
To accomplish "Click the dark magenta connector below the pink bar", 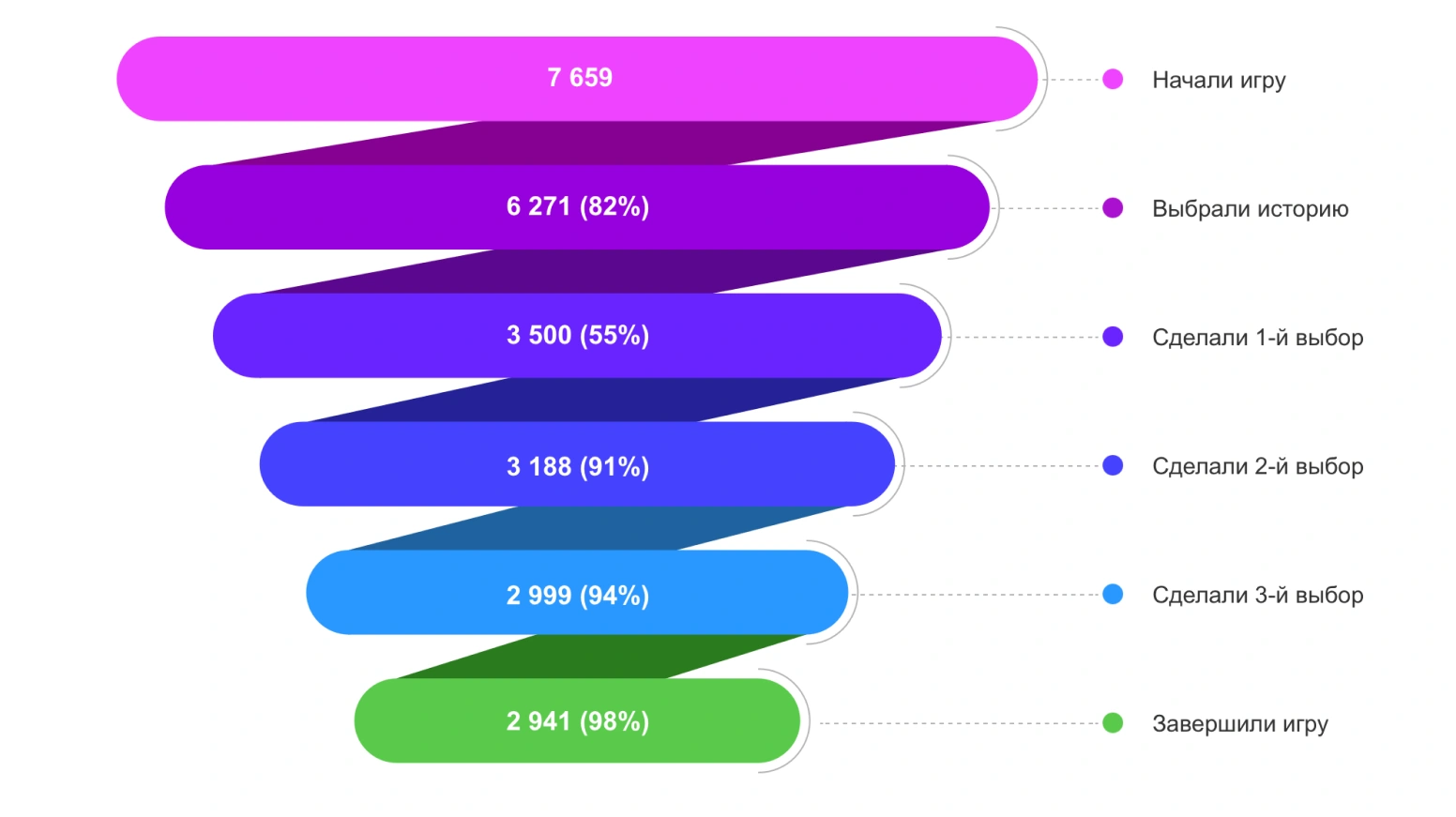I will click(x=600, y=143).
